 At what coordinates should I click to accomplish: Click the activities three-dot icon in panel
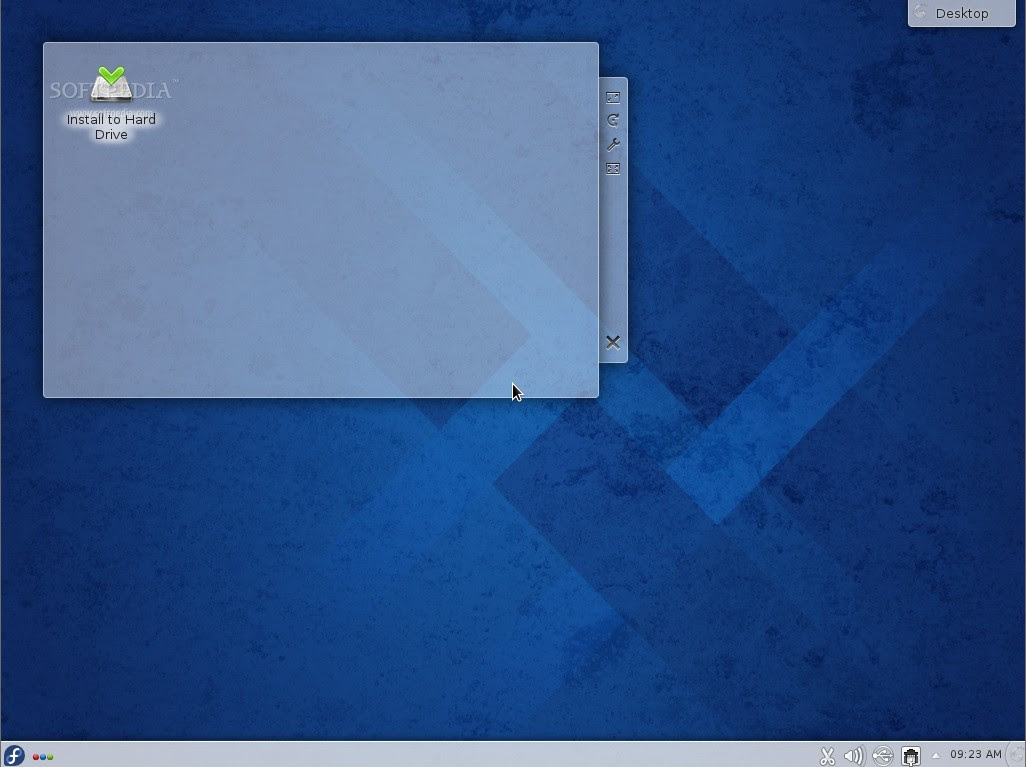[x=43, y=757]
